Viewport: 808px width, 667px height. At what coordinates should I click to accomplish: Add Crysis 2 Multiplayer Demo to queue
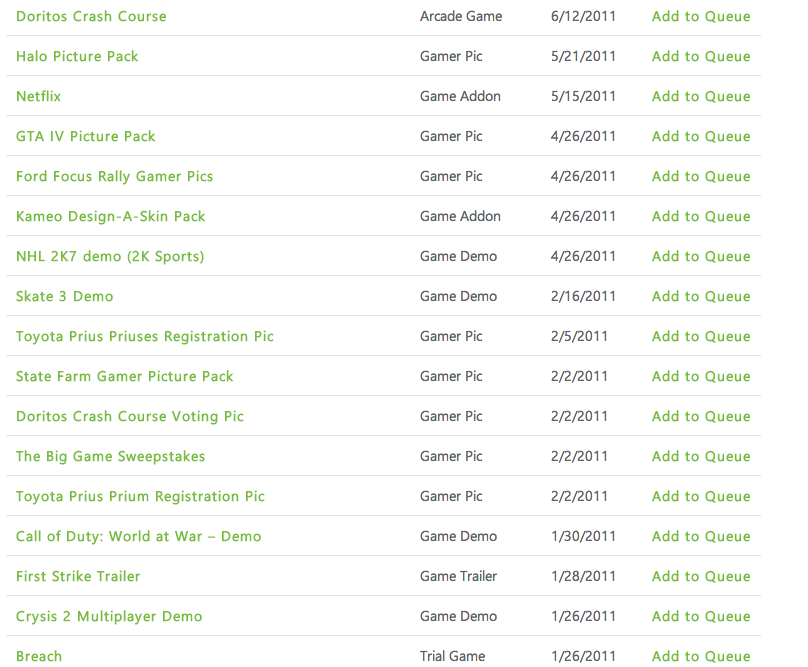[x=701, y=616]
